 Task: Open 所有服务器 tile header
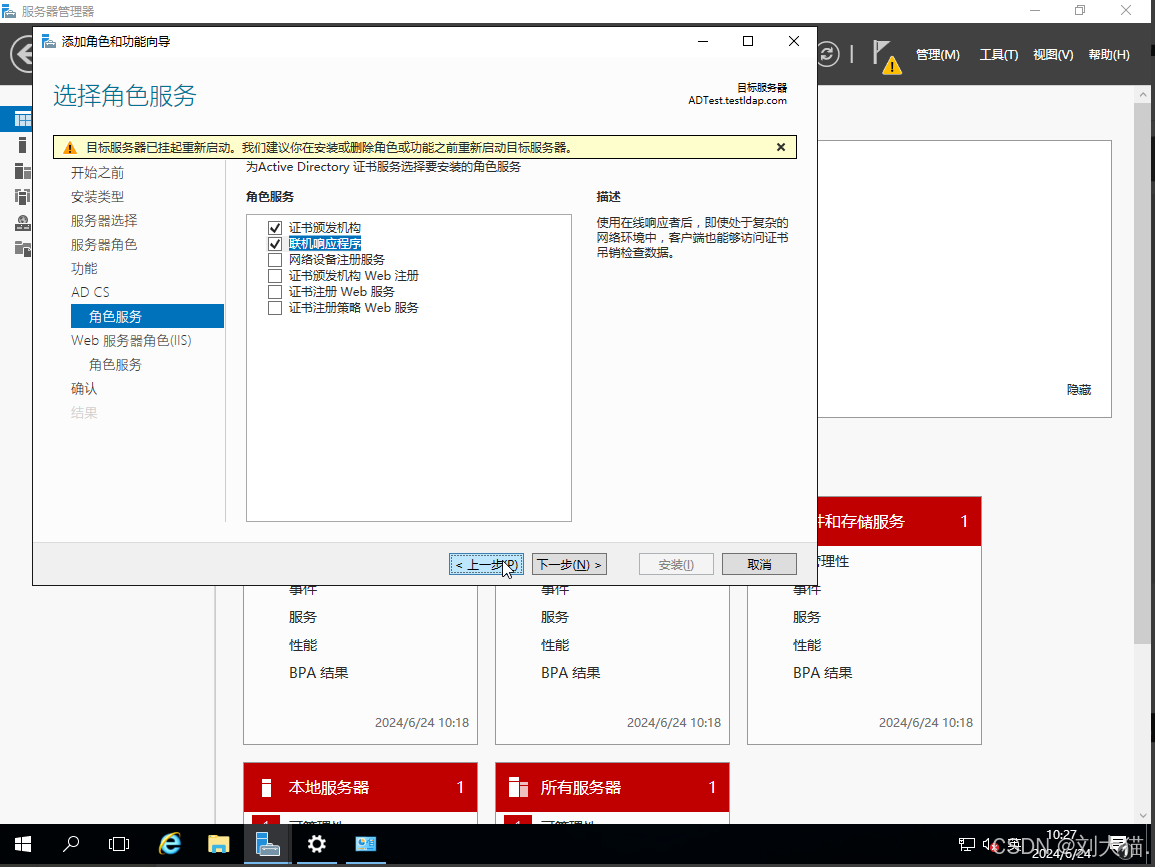point(612,787)
